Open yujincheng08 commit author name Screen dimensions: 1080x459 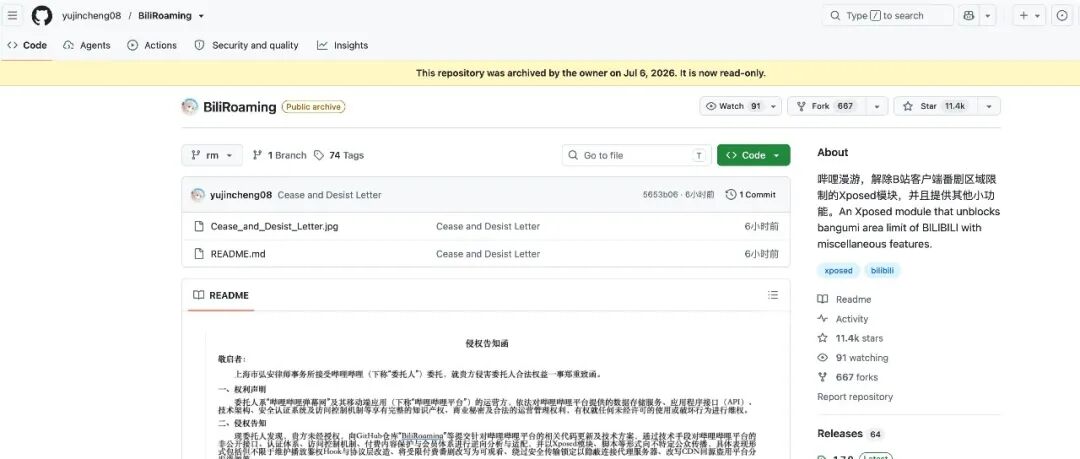[241, 195]
